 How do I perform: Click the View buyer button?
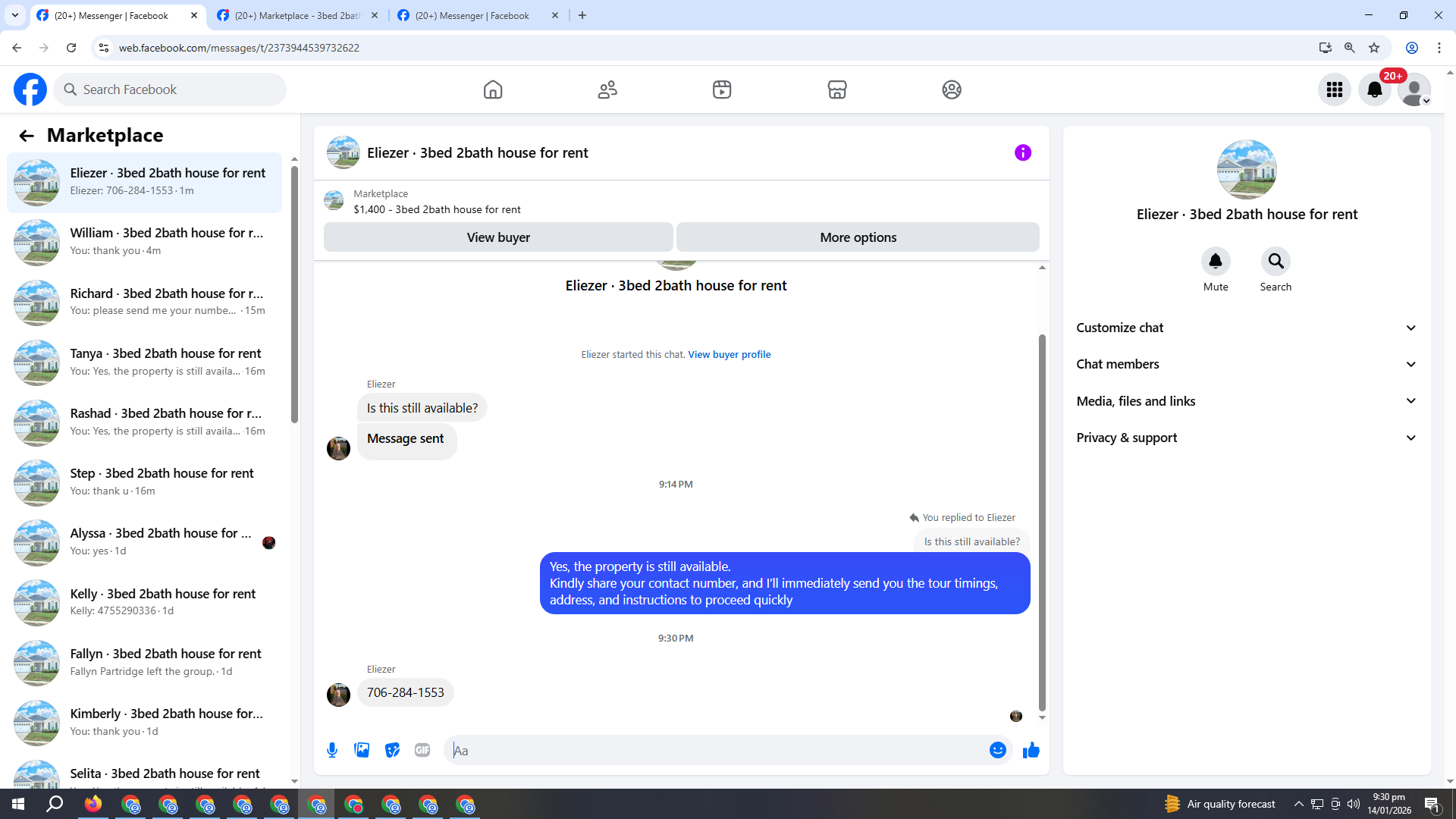(497, 237)
